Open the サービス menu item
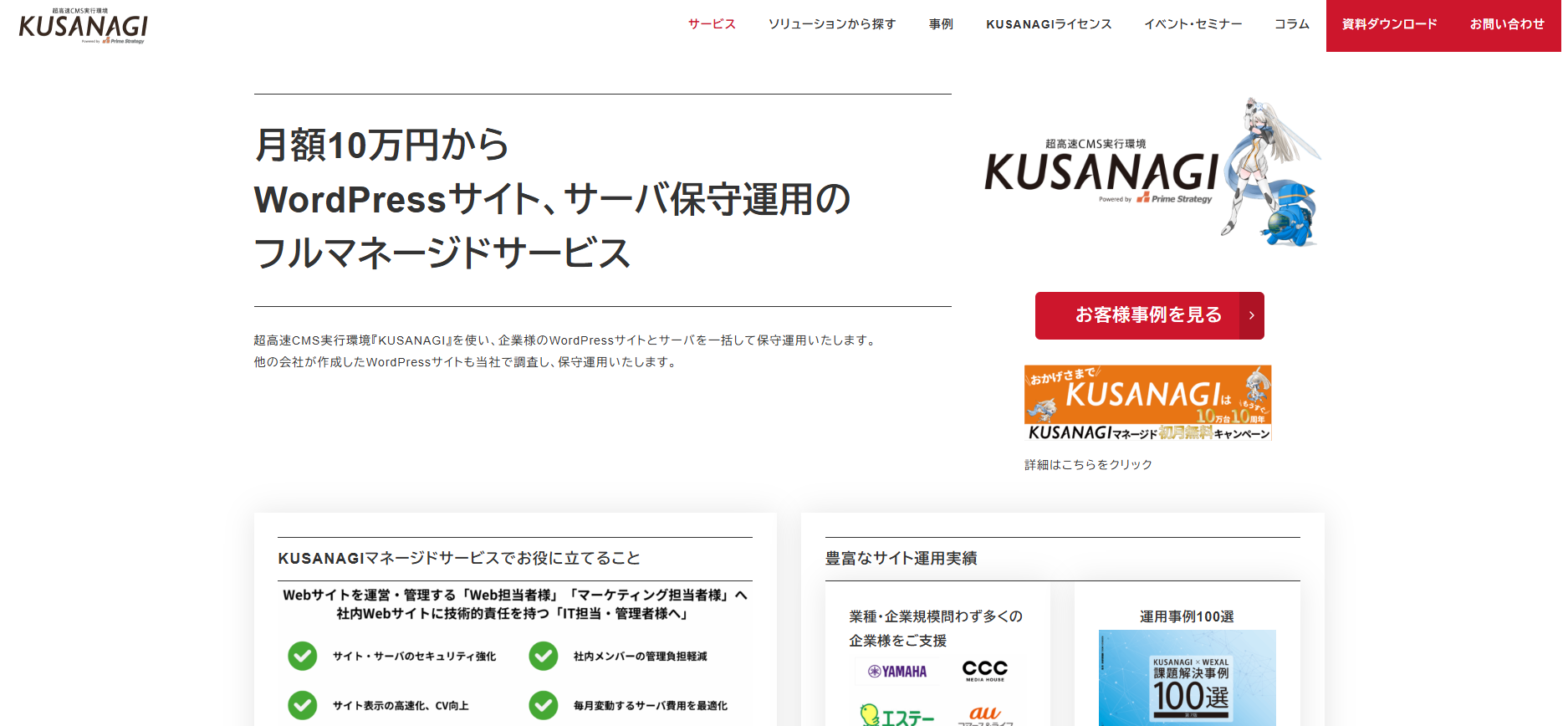 click(x=712, y=24)
